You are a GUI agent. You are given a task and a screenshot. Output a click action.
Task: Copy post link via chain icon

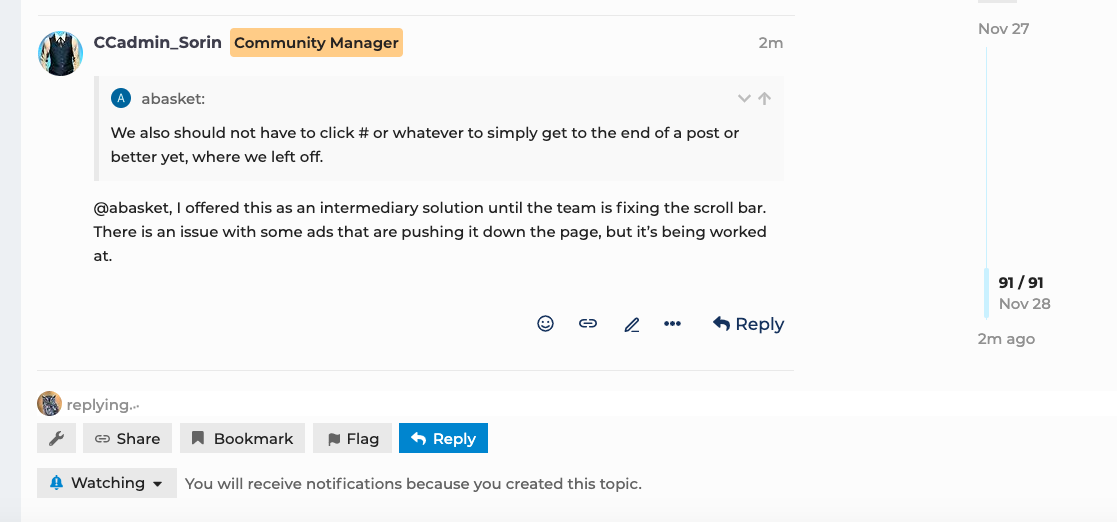[588, 324]
